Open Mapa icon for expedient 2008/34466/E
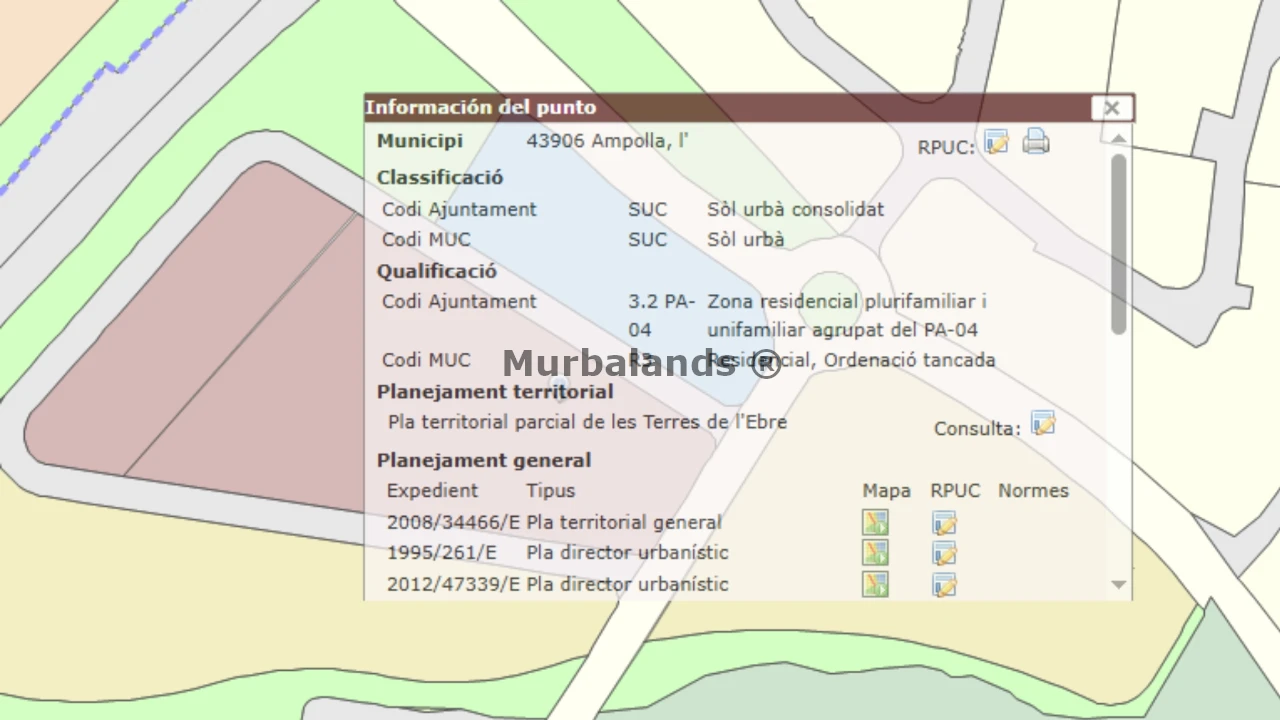The height and width of the screenshot is (720, 1280). (875, 523)
